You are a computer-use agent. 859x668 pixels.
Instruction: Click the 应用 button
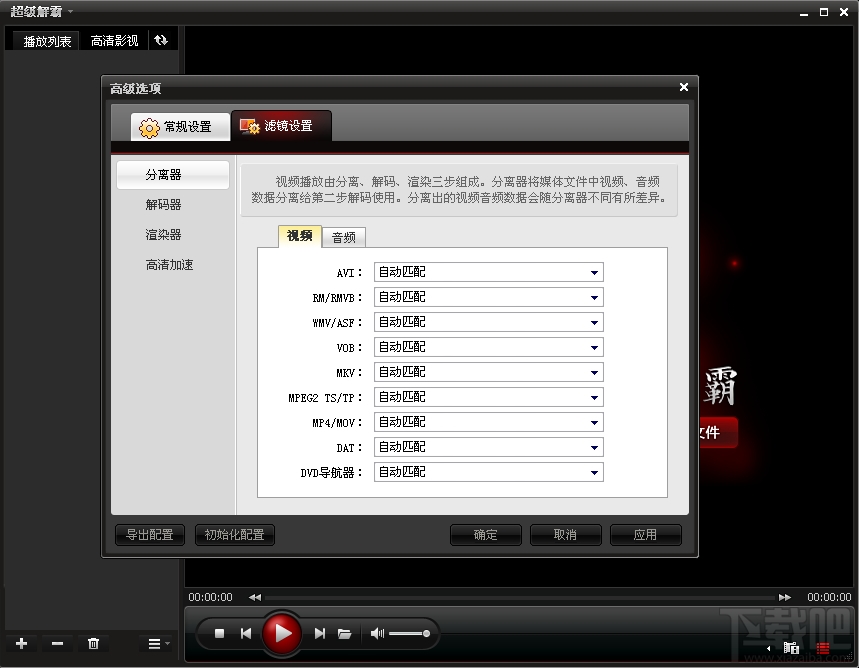coord(645,534)
